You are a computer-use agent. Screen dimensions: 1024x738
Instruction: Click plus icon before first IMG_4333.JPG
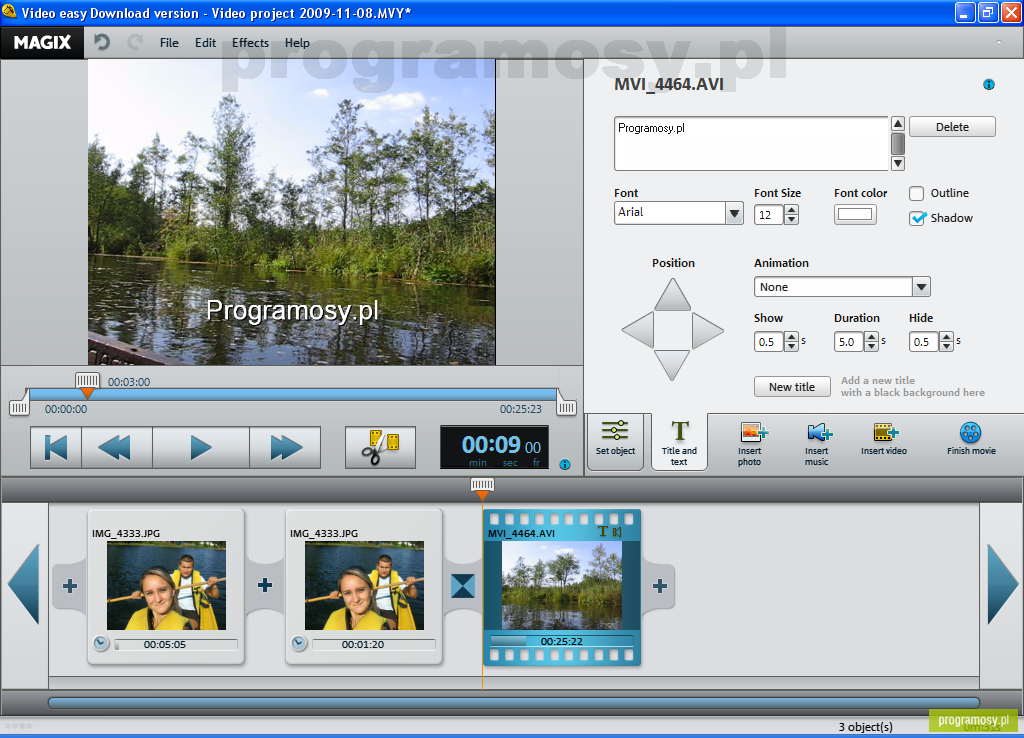(69, 586)
